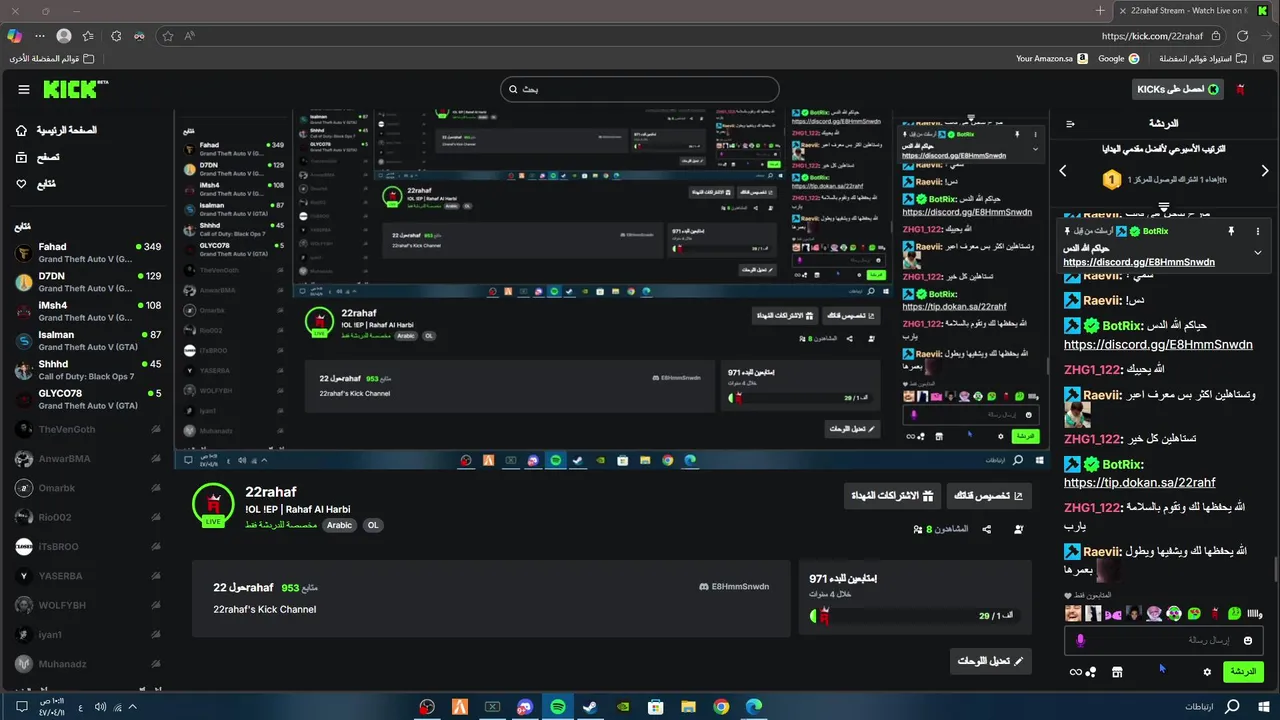Open Shhhd's Call of Duty channel
Image resolution: width=1280 pixels, height=720 pixels.
[88, 370]
